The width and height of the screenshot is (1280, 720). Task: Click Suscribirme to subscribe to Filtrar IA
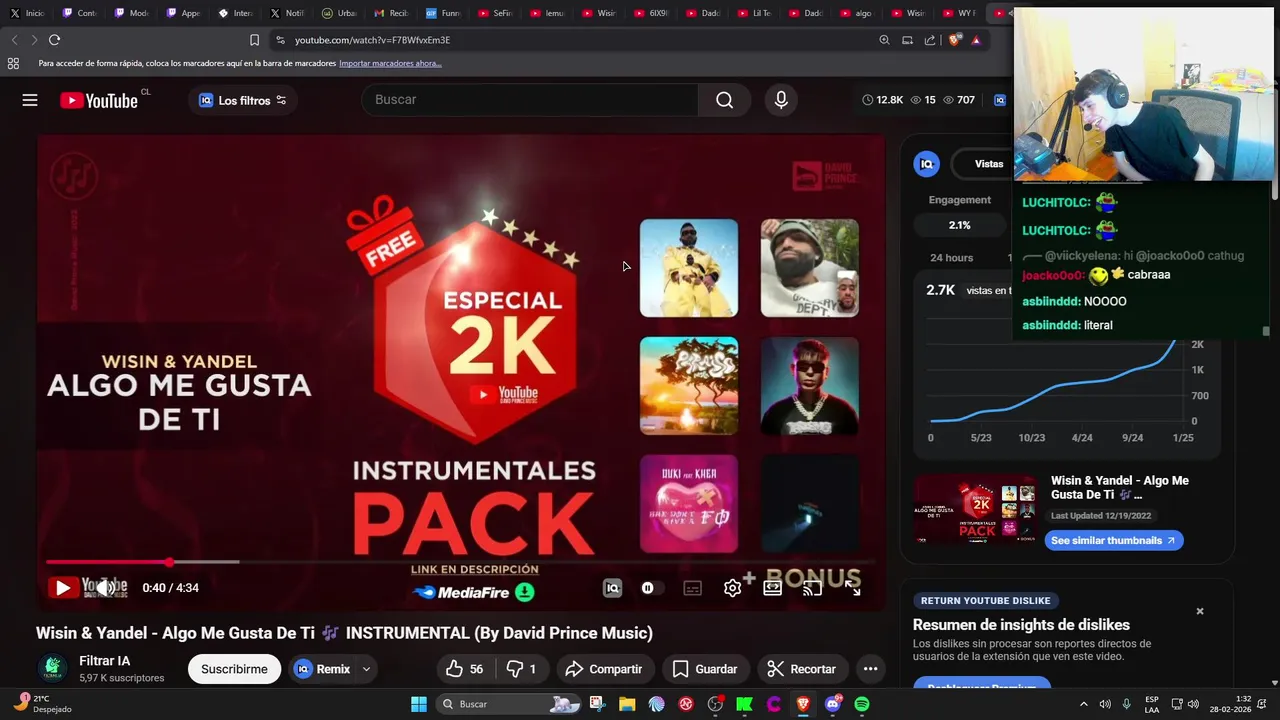pos(234,669)
